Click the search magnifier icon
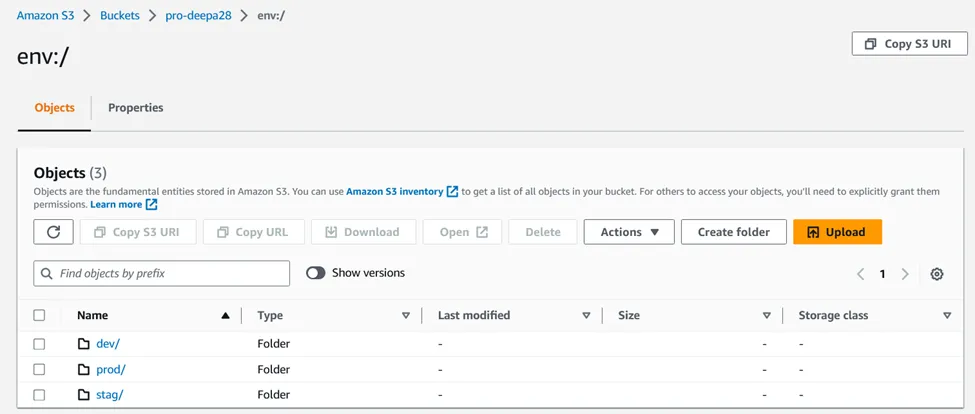 (47, 274)
